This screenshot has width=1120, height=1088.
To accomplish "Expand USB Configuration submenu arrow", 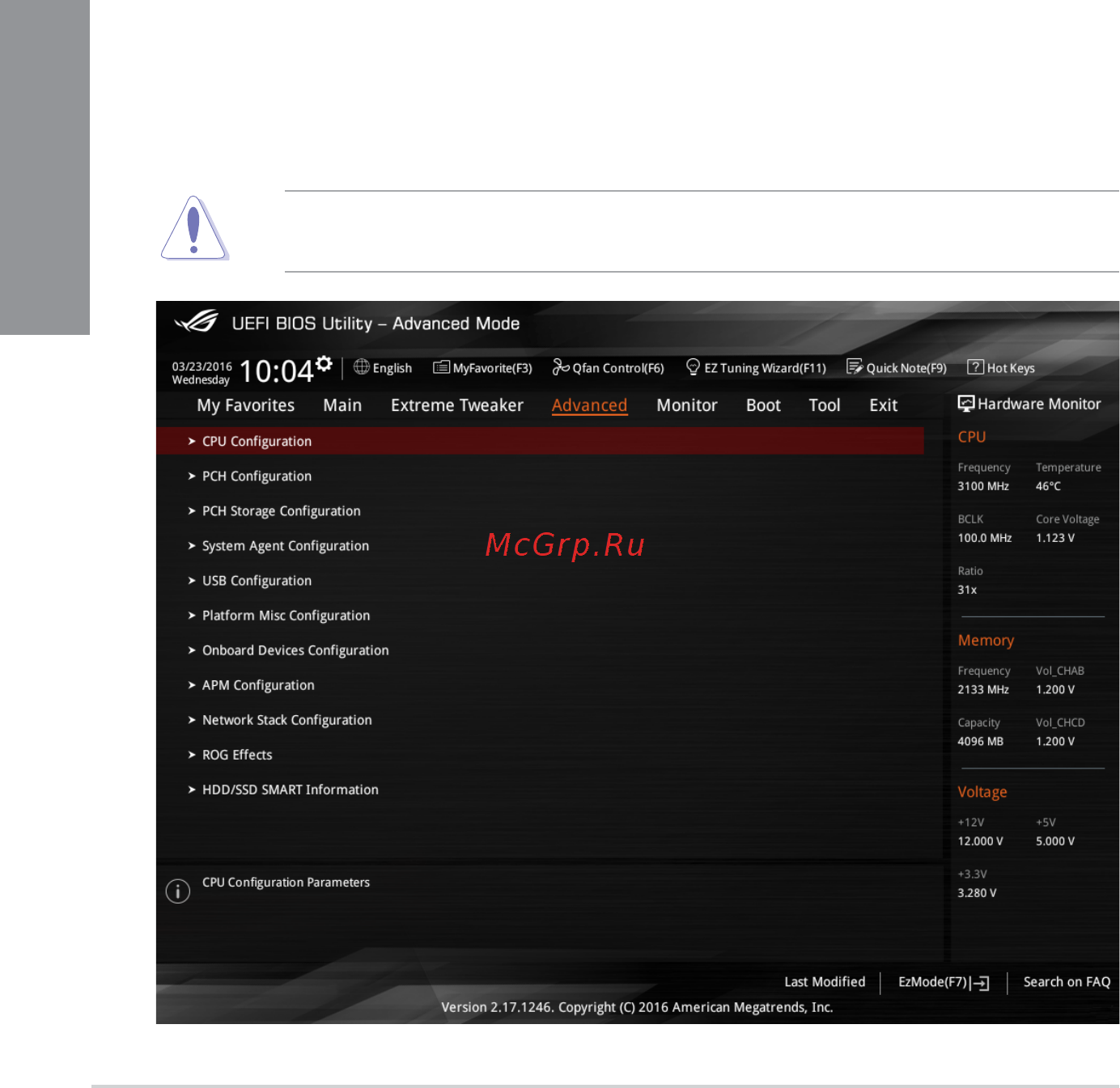I will pyautogui.click(x=192, y=580).
